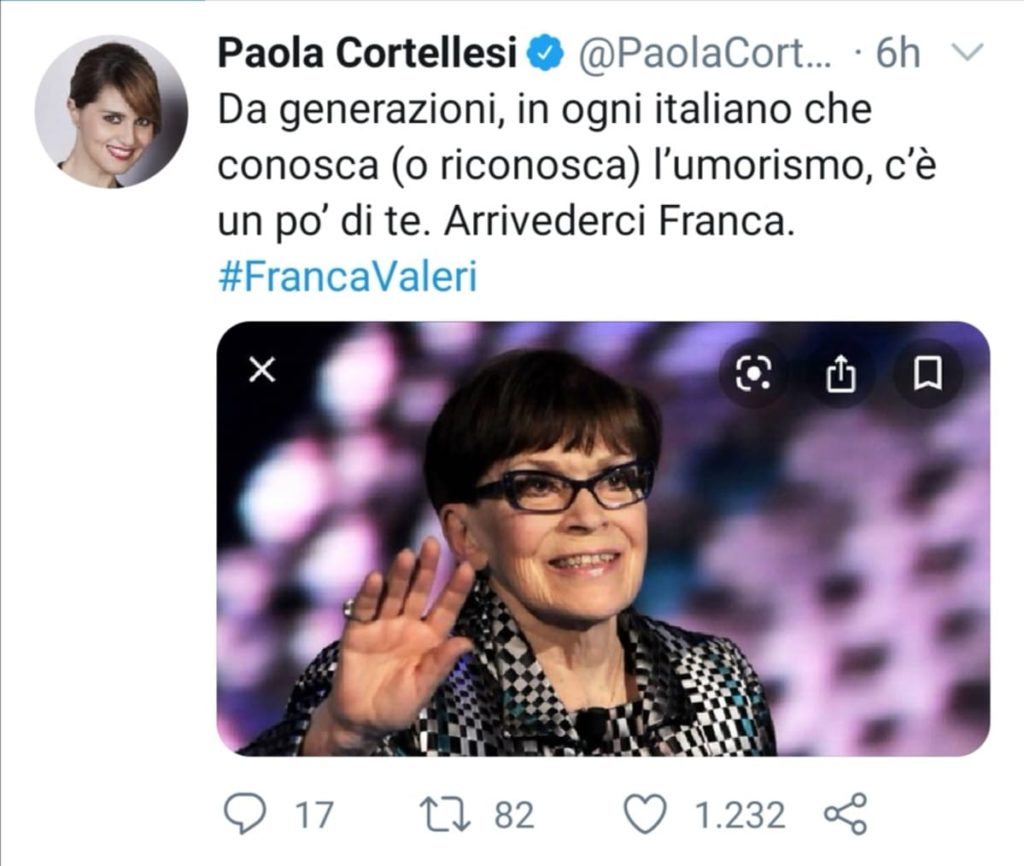Click the 6h timestamp

(897, 54)
